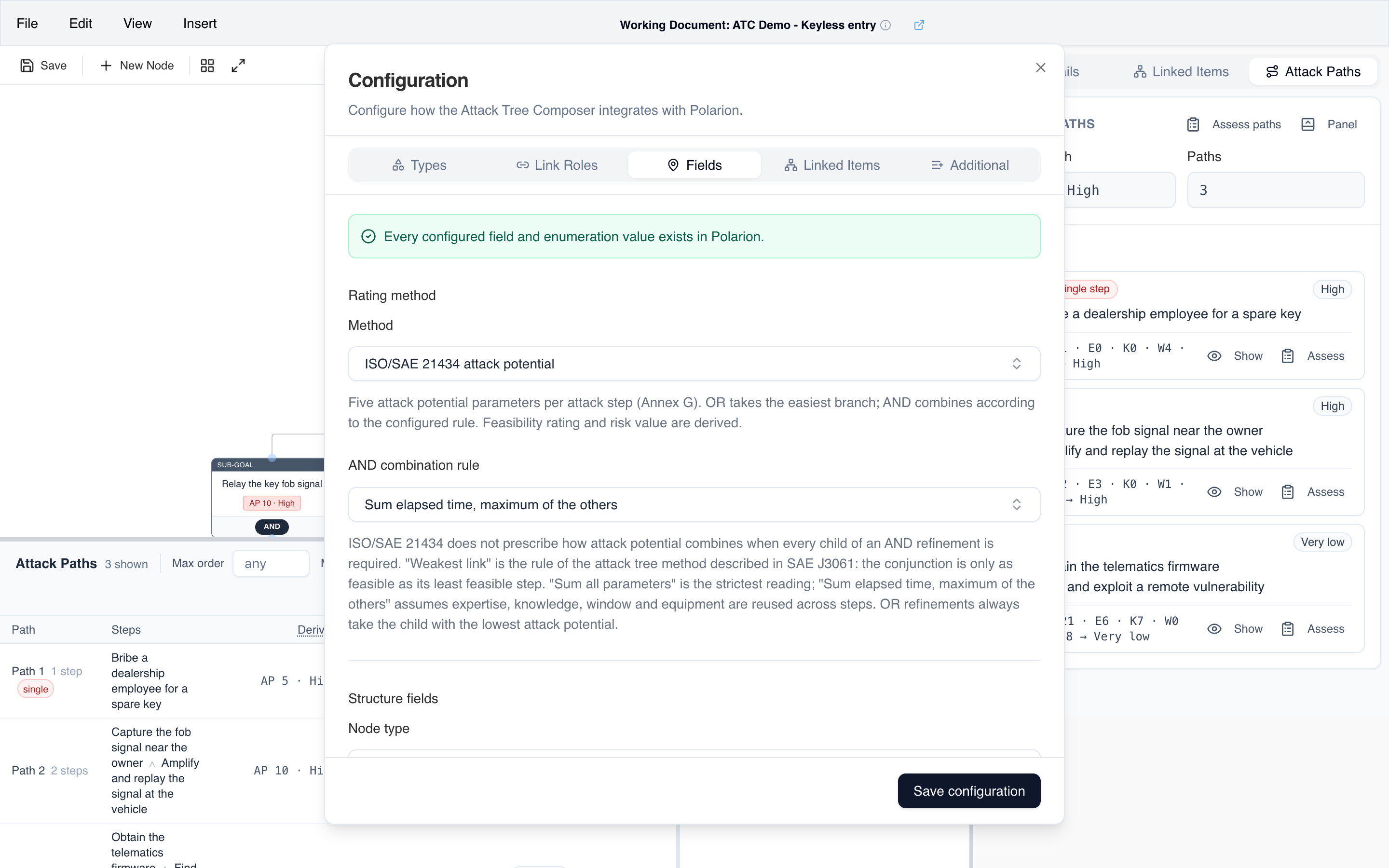The image size is (1389, 868).
Task: Assess the dealership employee bribe path
Action: pos(1313,356)
